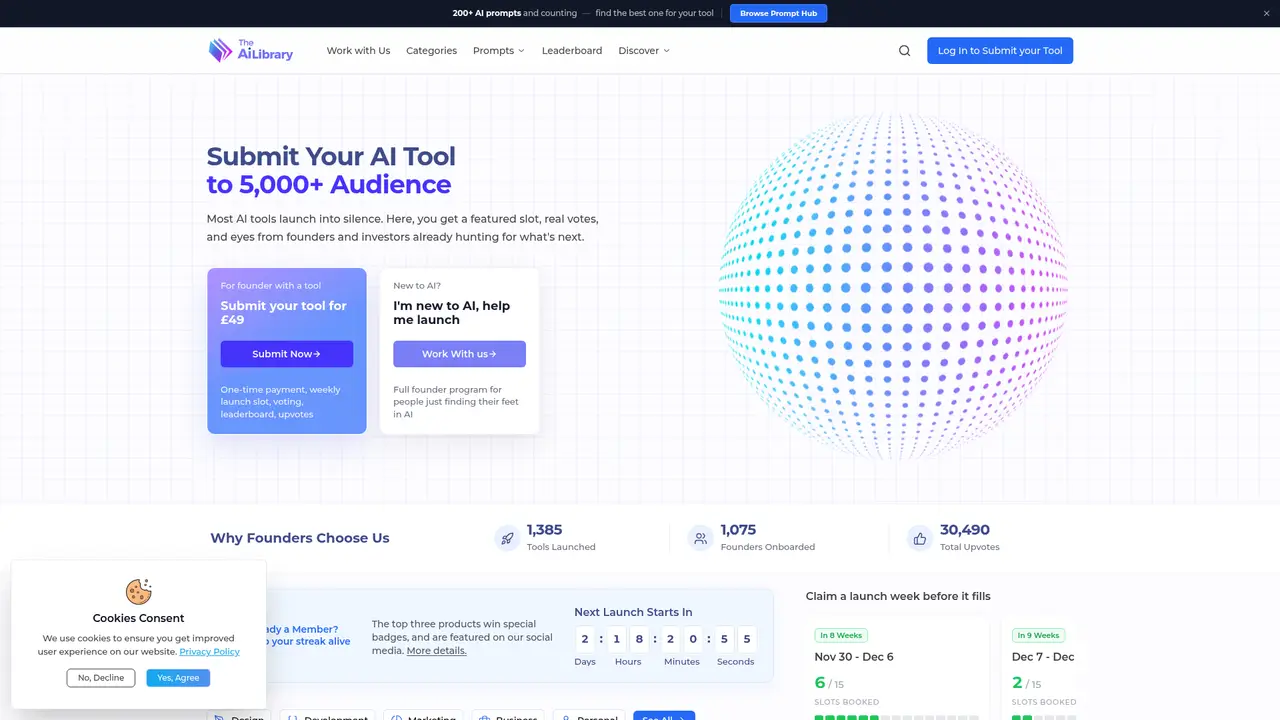Go to Categories in the navigation
1280x720 pixels.
(x=431, y=51)
